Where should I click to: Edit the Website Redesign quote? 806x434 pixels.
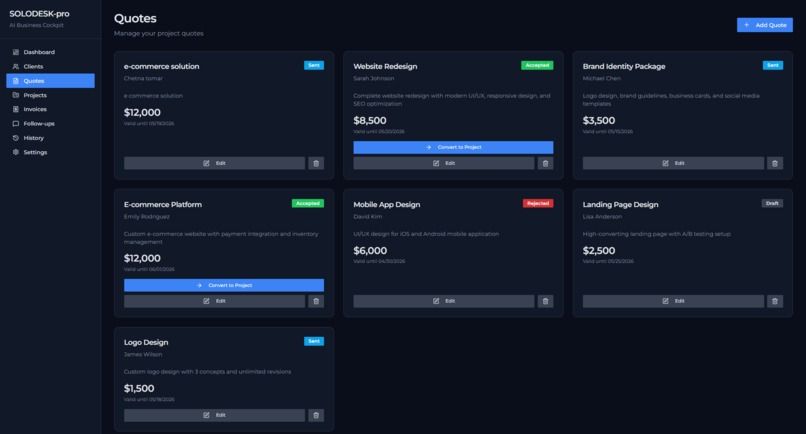444,163
